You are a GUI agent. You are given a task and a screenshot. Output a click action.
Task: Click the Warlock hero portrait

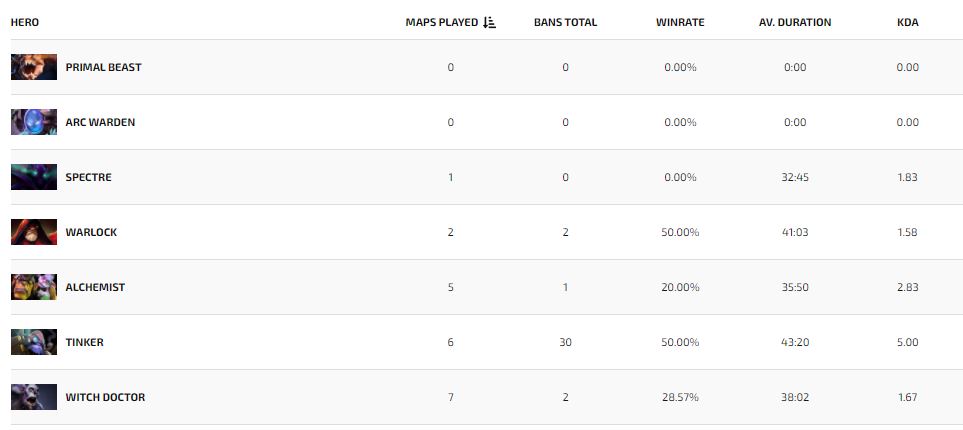[34, 232]
